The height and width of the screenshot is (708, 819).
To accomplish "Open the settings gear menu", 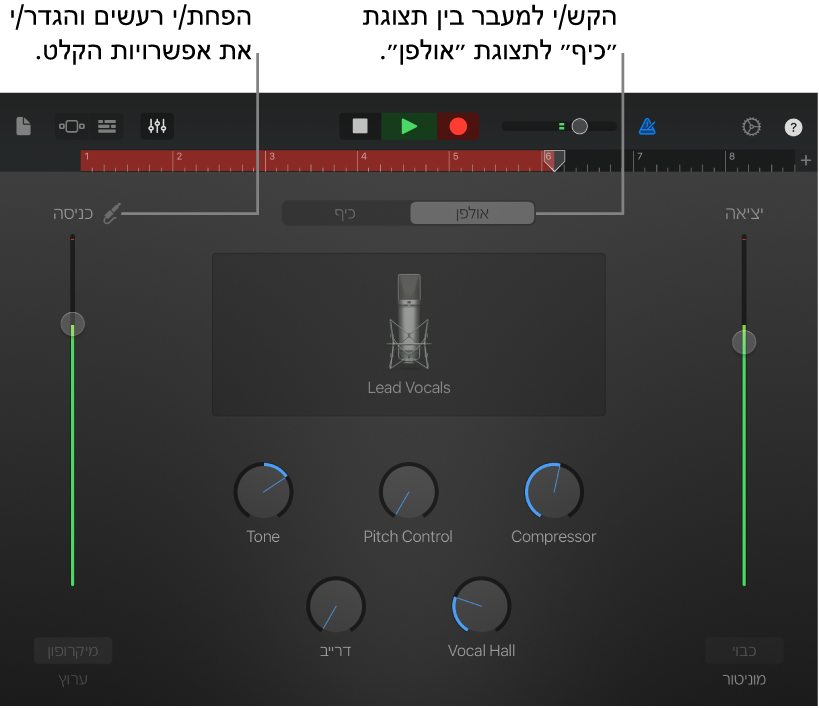I will 751,126.
